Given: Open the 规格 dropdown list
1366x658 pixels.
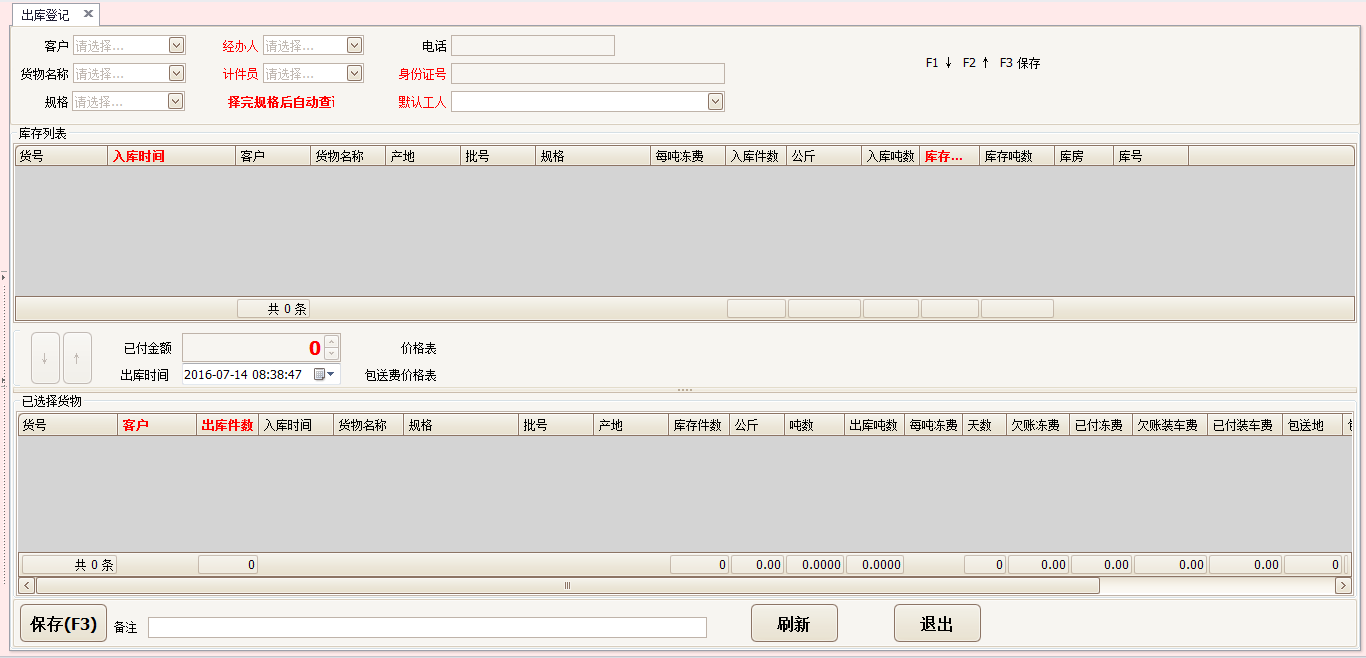Looking at the screenshot, I should [176, 101].
